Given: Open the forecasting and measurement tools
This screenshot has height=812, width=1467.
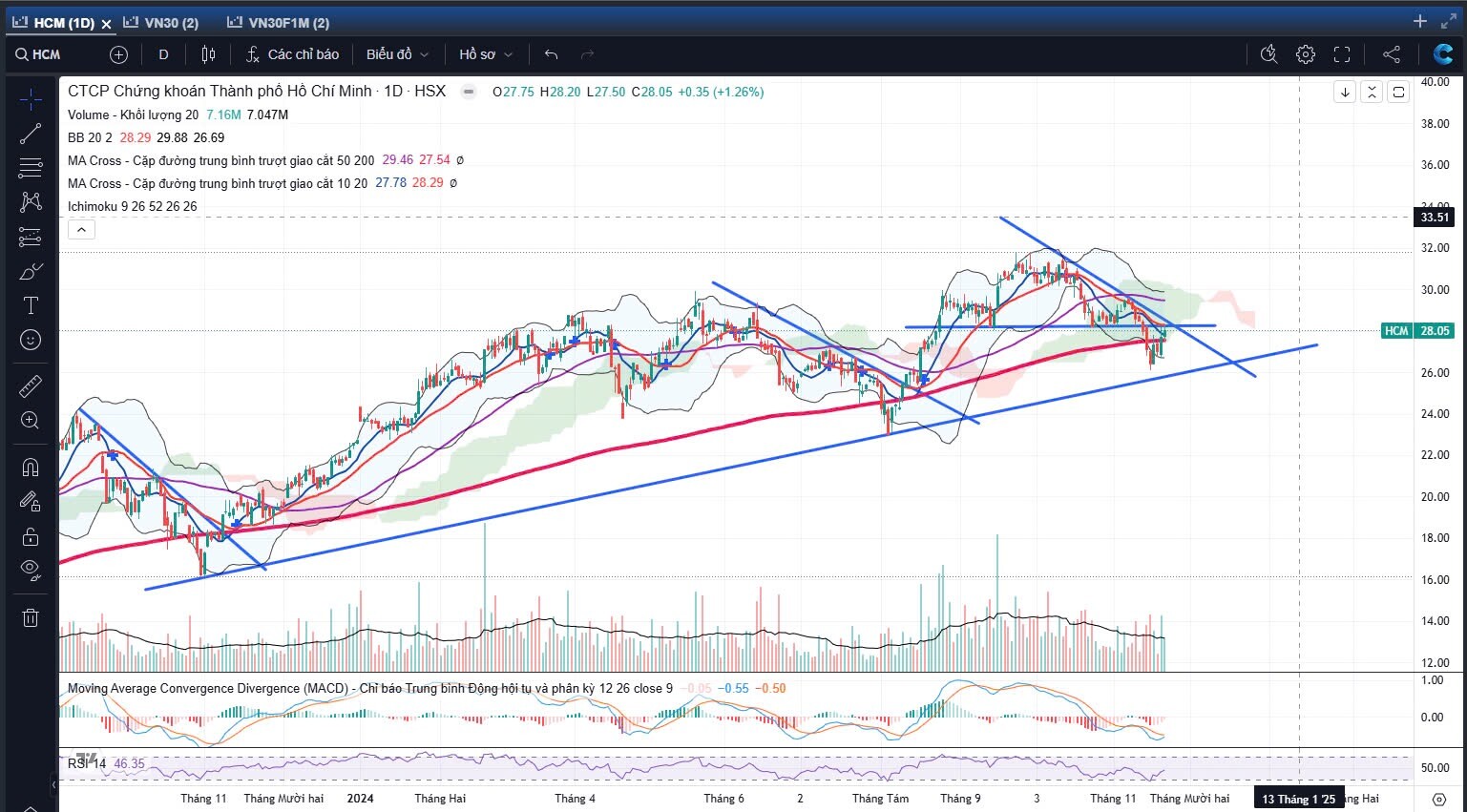Looking at the screenshot, I should pos(31,237).
